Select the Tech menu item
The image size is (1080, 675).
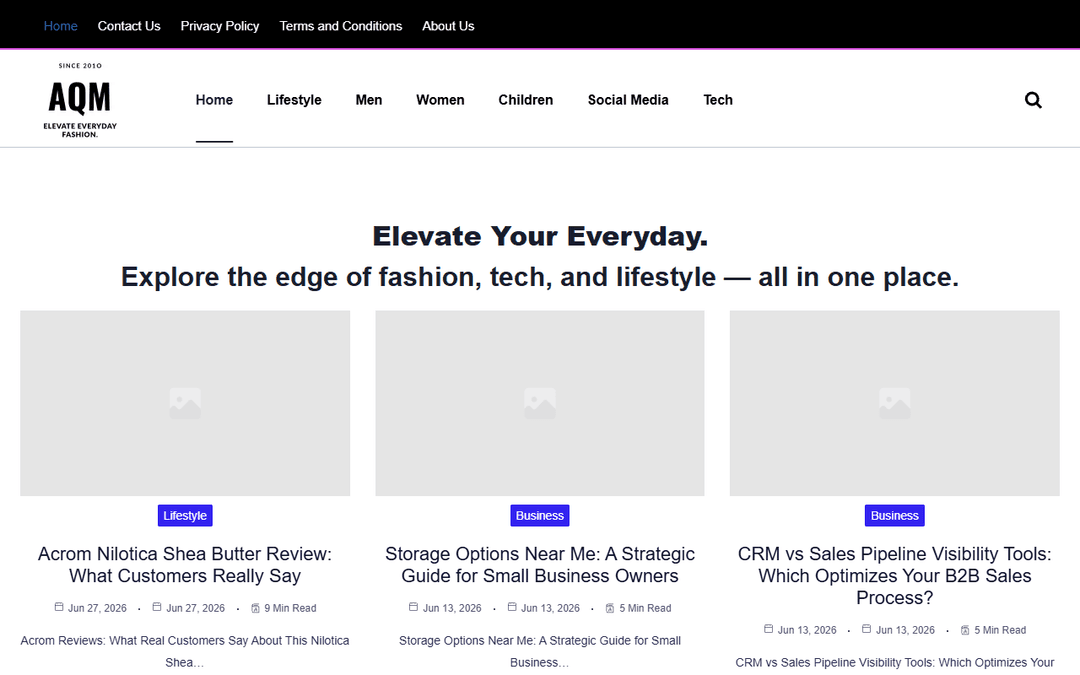point(718,100)
